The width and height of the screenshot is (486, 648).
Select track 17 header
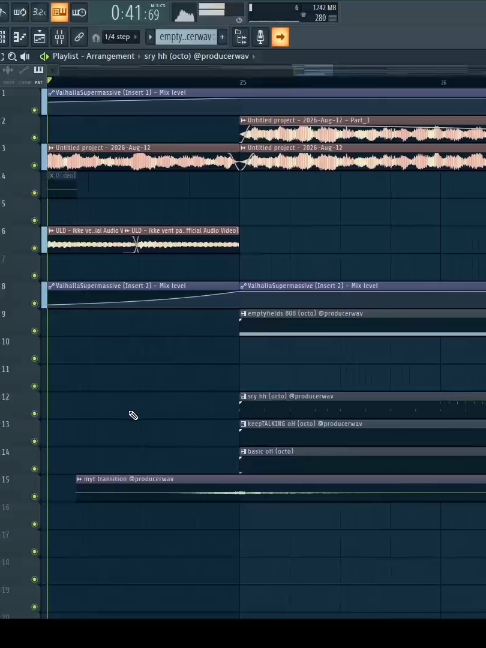click(x=20, y=543)
